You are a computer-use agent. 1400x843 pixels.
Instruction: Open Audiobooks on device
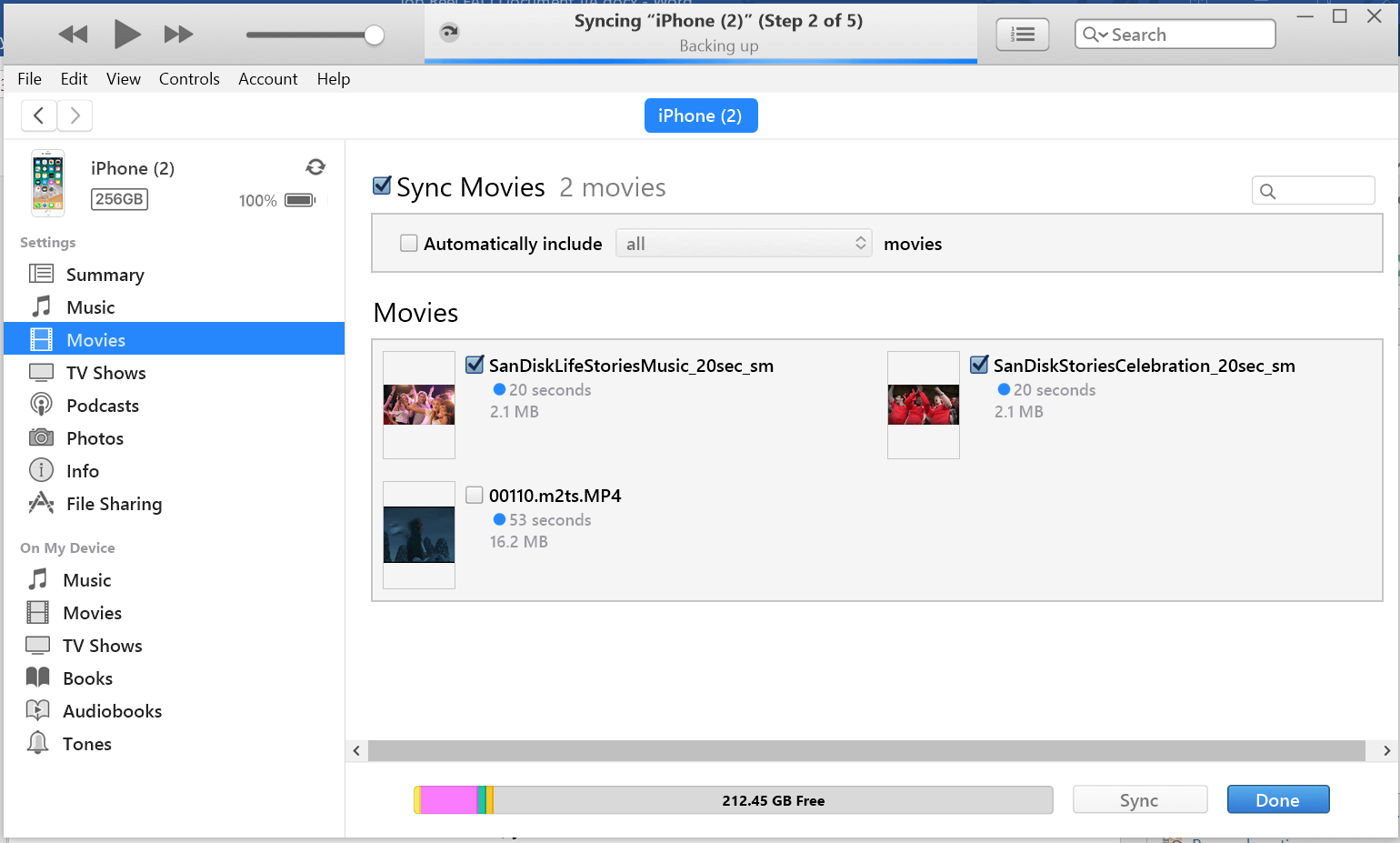(175, 711)
